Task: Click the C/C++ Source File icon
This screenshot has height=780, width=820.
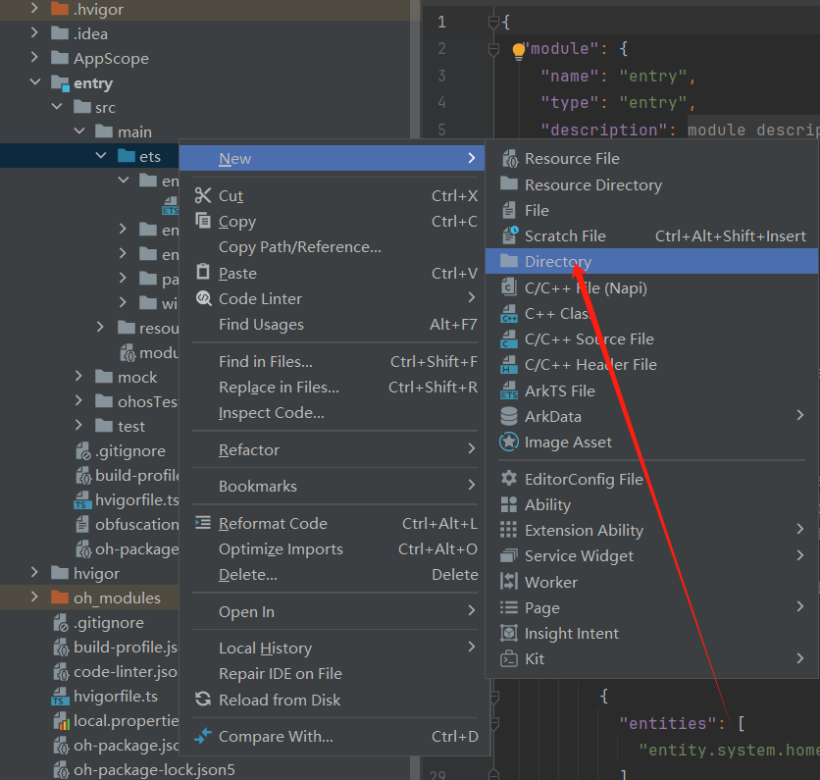Action: [x=509, y=339]
